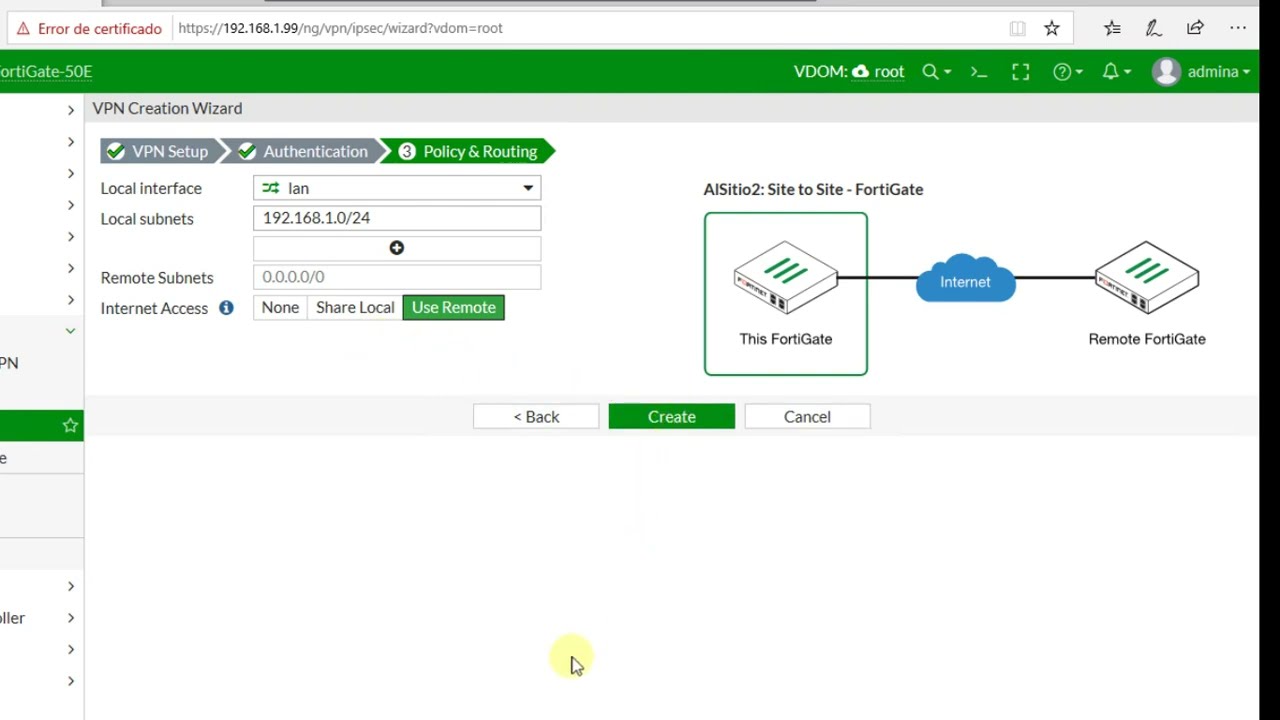Image resolution: width=1280 pixels, height=720 pixels.
Task: Add another local subnet plus icon
Action: pos(397,248)
